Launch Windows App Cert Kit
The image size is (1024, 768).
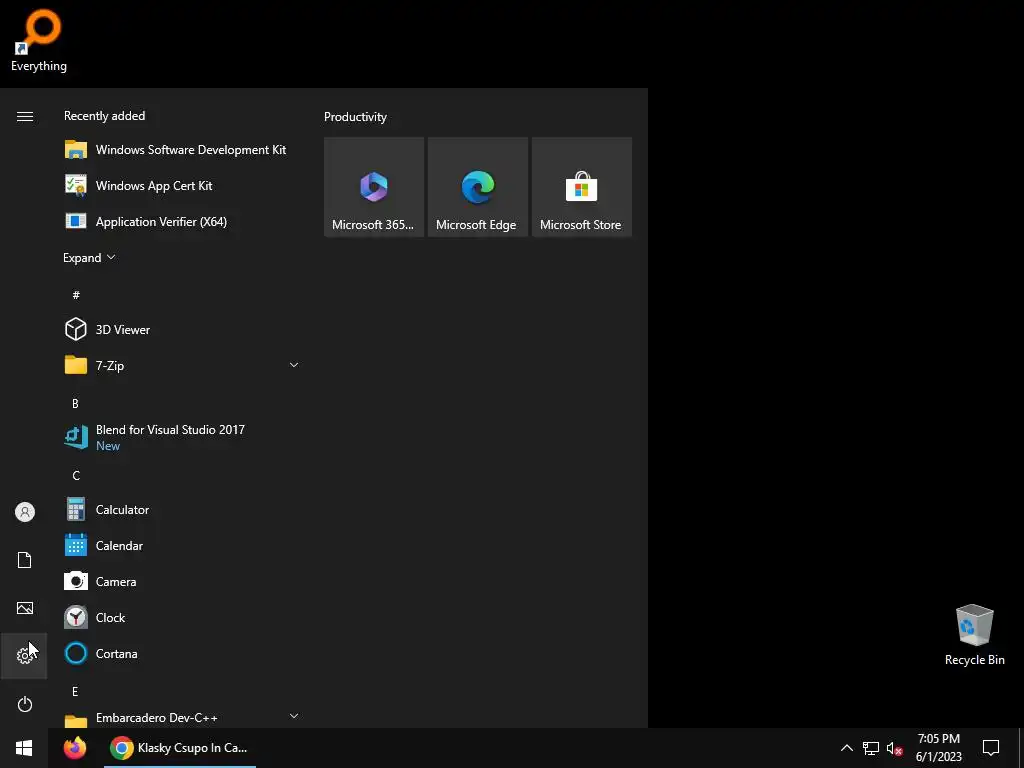182,185
